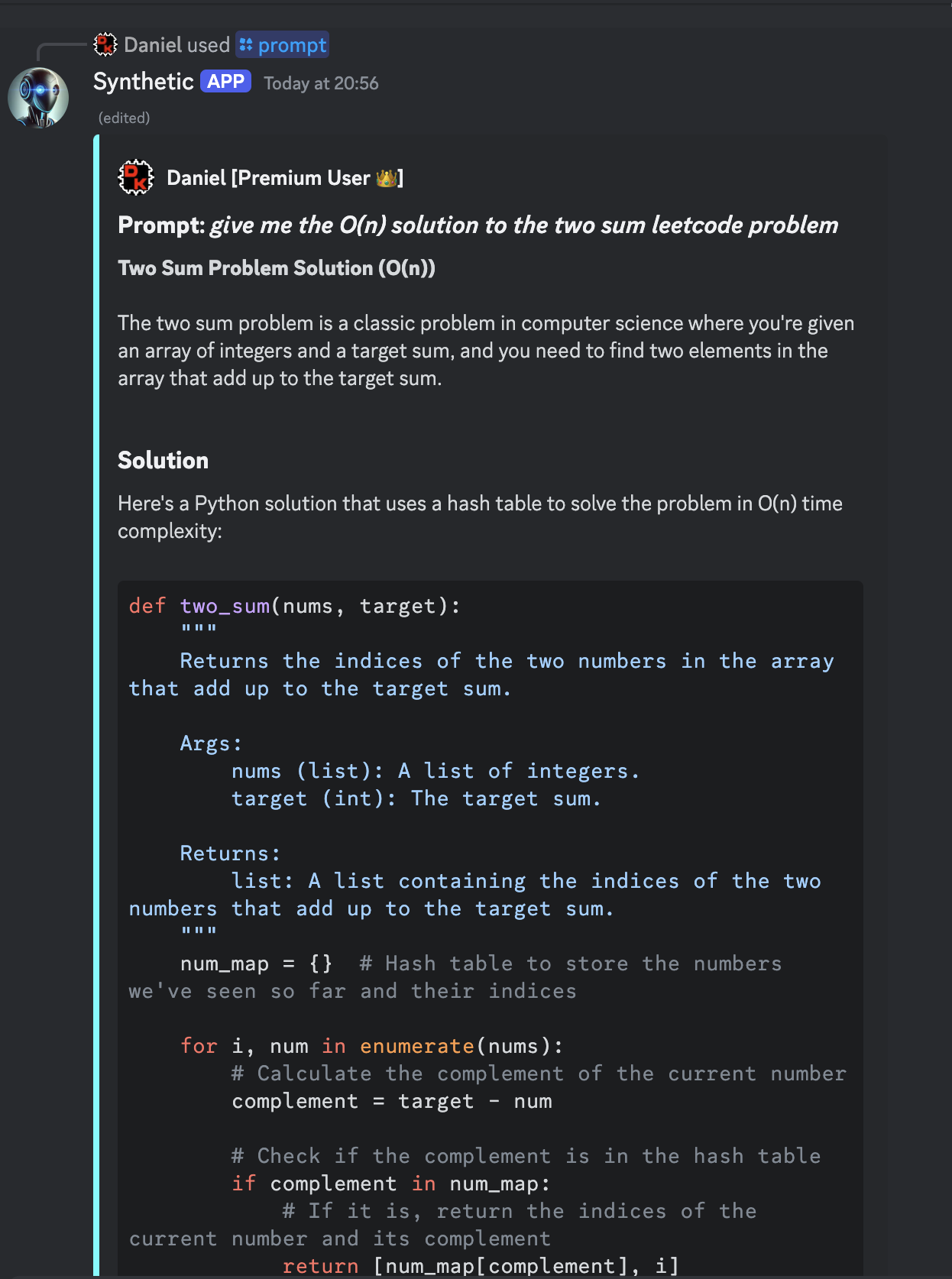The image size is (952, 1279).
Task: Click the Today at 20:56 timestamp
Action: [x=321, y=83]
